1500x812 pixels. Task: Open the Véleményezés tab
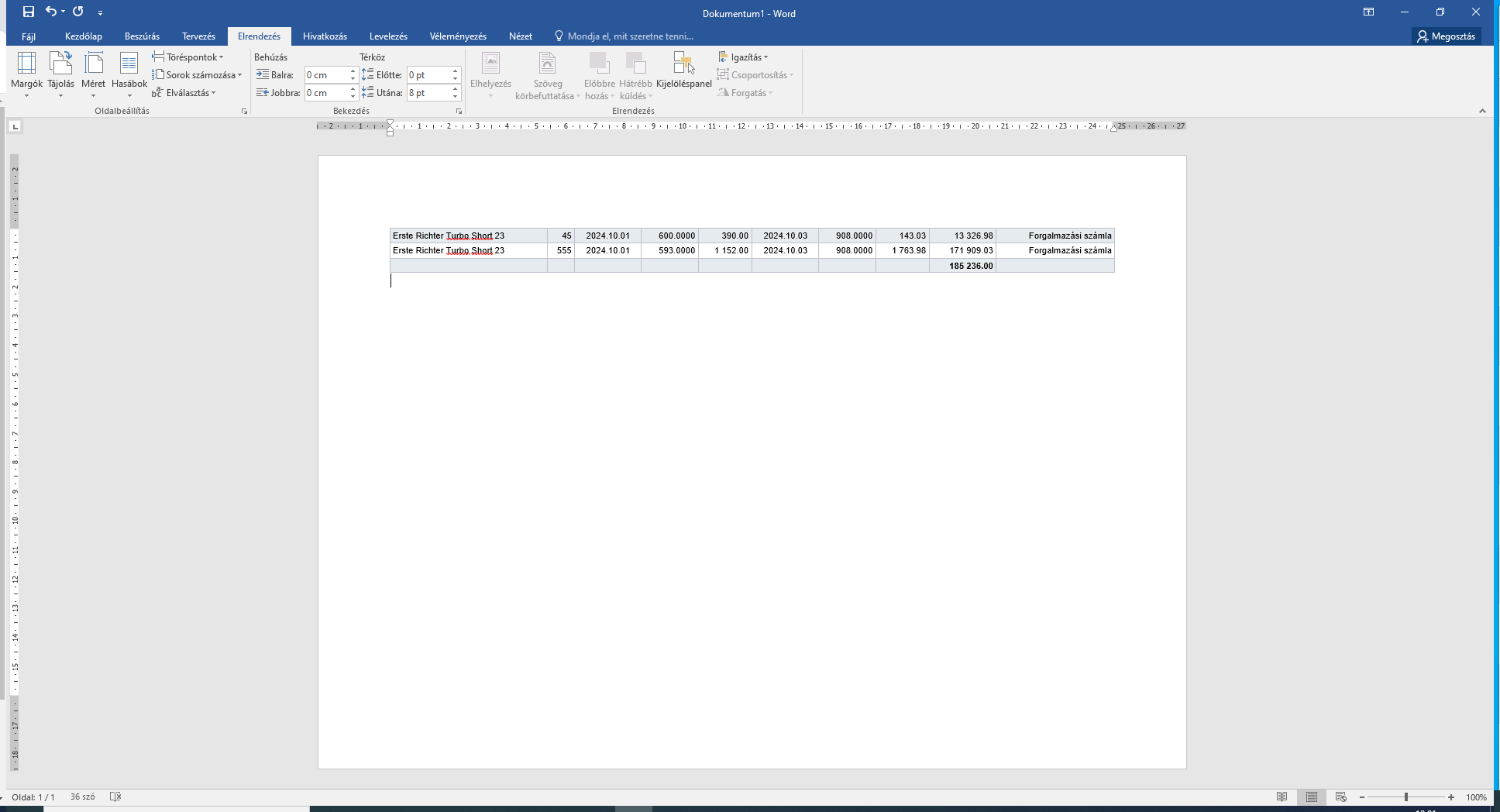pyautogui.click(x=458, y=36)
